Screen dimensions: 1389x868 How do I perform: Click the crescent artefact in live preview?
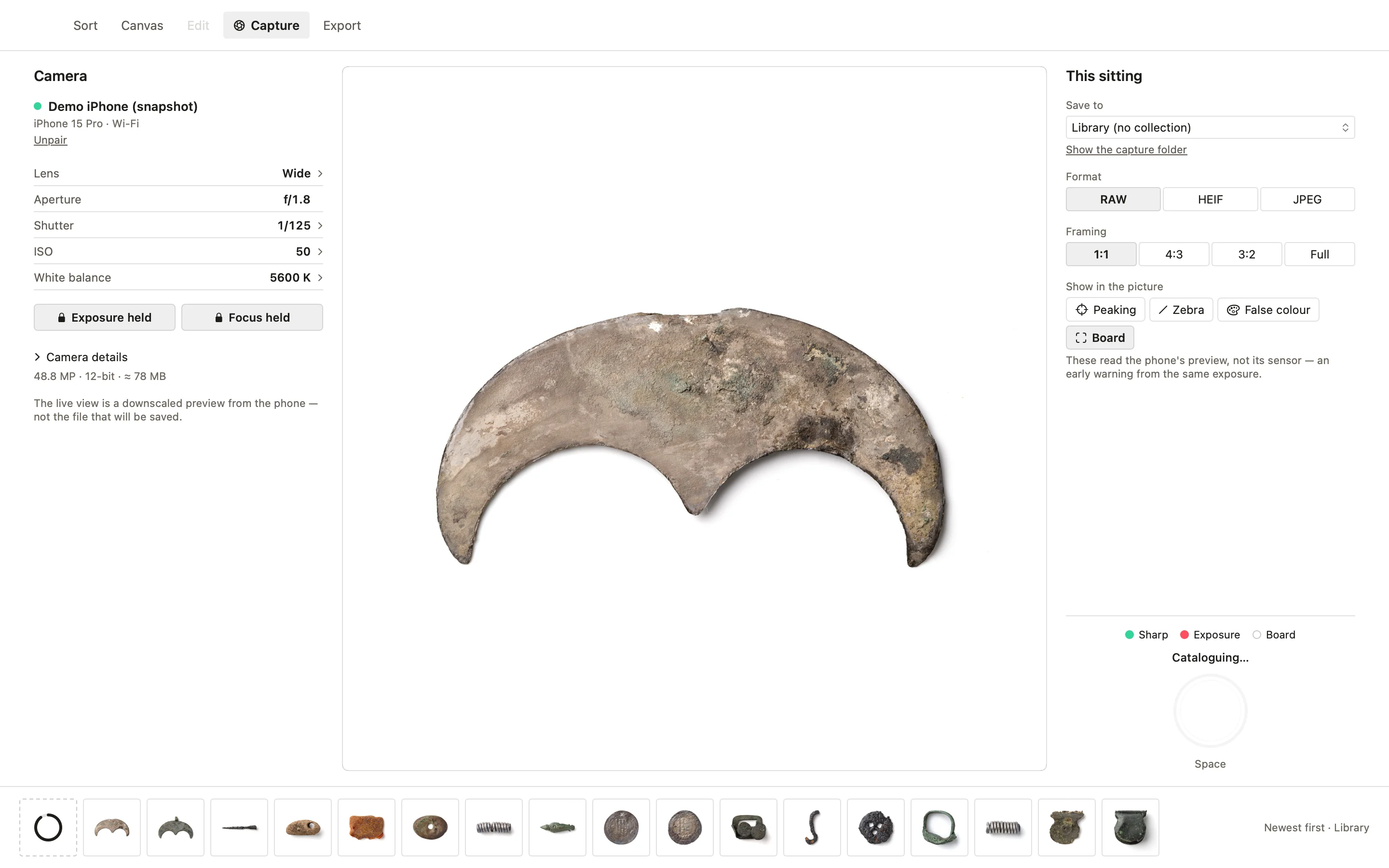tap(691, 436)
